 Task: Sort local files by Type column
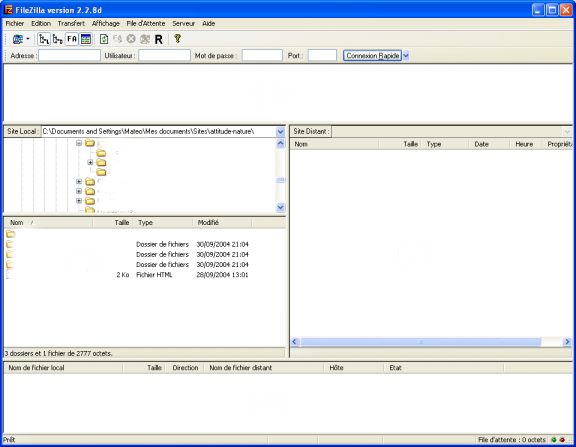tap(162, 223)
